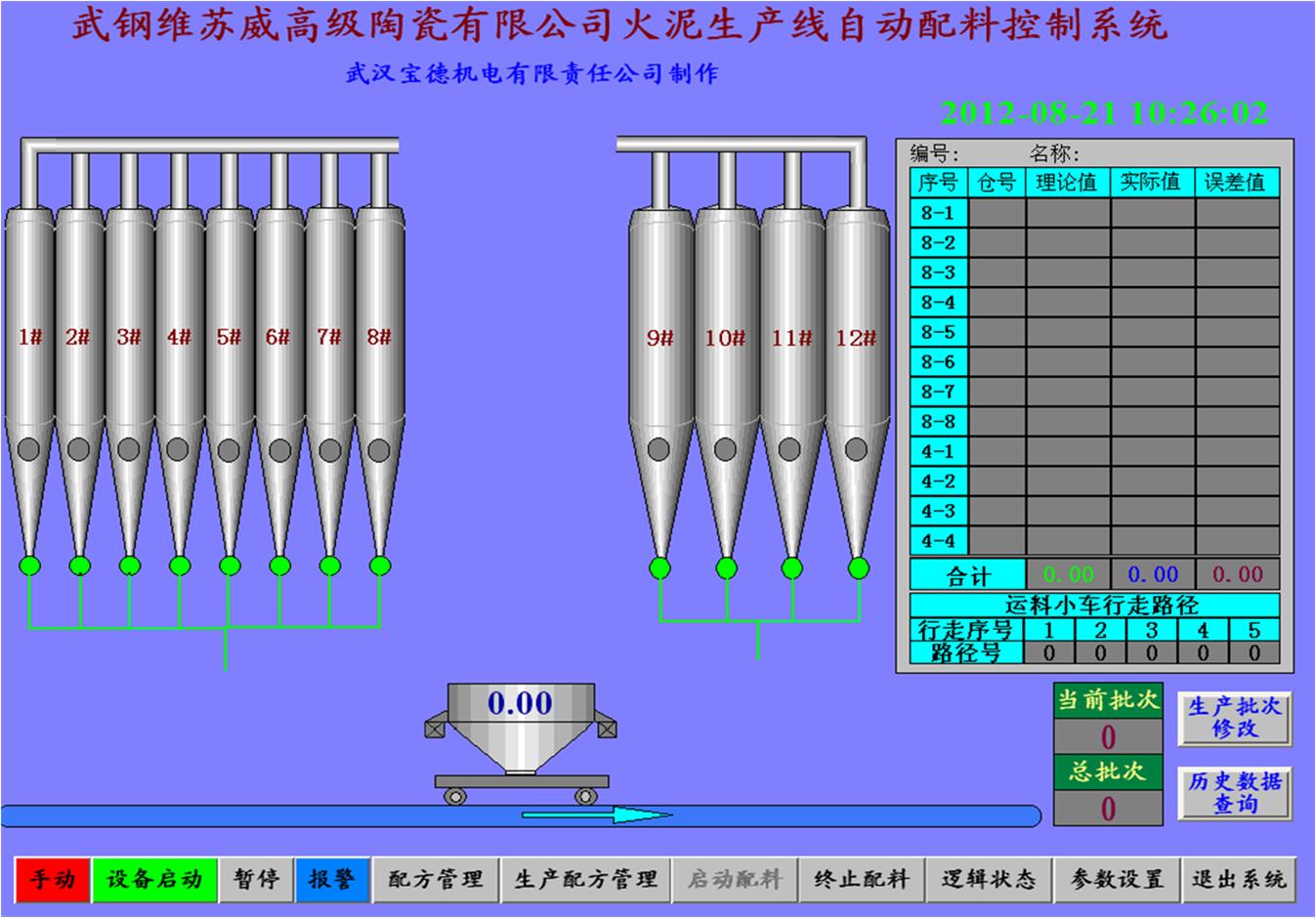Select silo 8# tank
The image size is (1316, 918).
(379, 381)
